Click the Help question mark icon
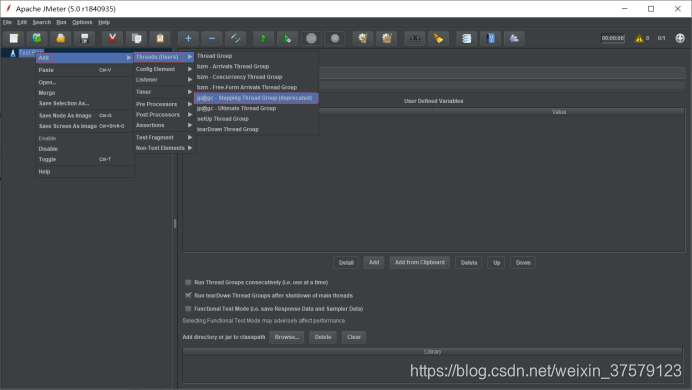Image resolution: width=692 pixels, height=390 pixels. [491, 38]
